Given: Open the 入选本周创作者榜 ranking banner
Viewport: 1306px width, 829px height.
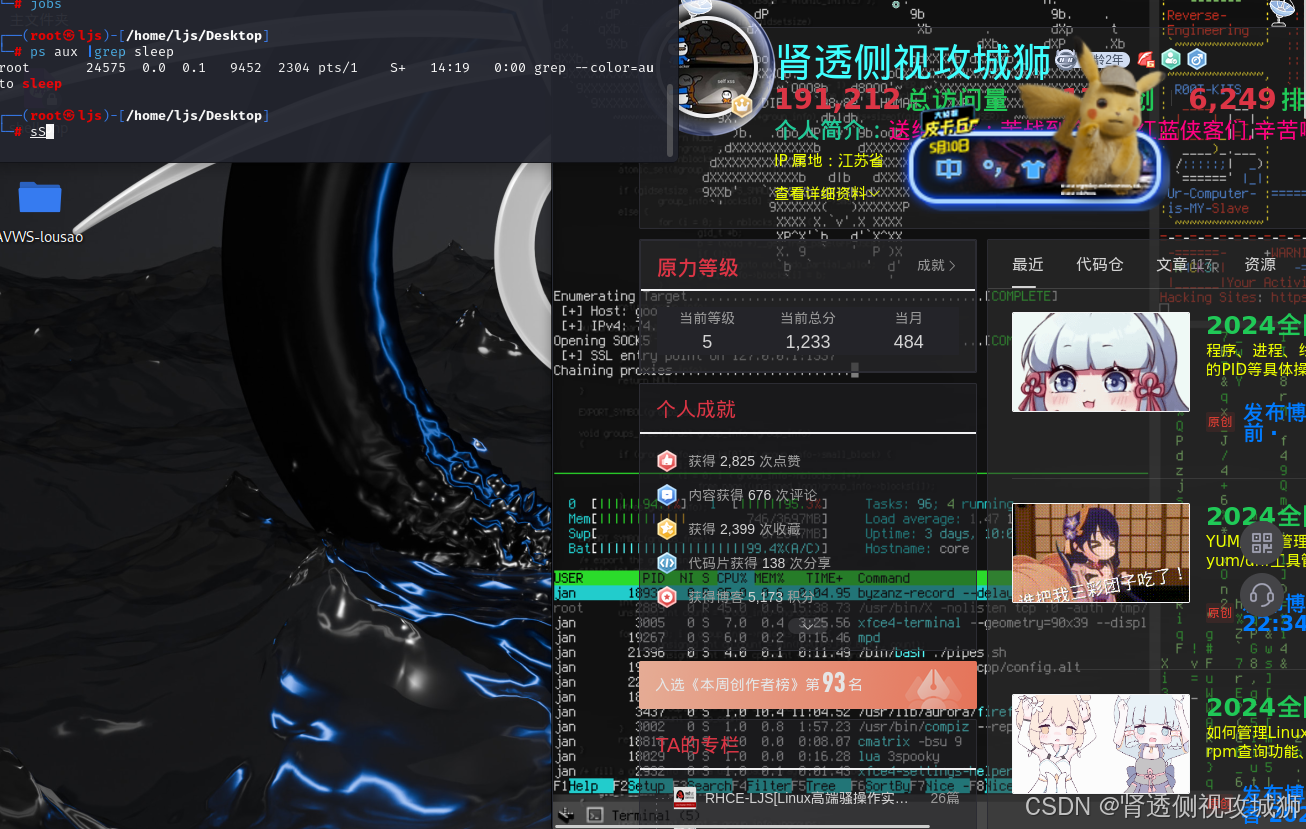Looking at the screenshot, I should pos(808,685).
